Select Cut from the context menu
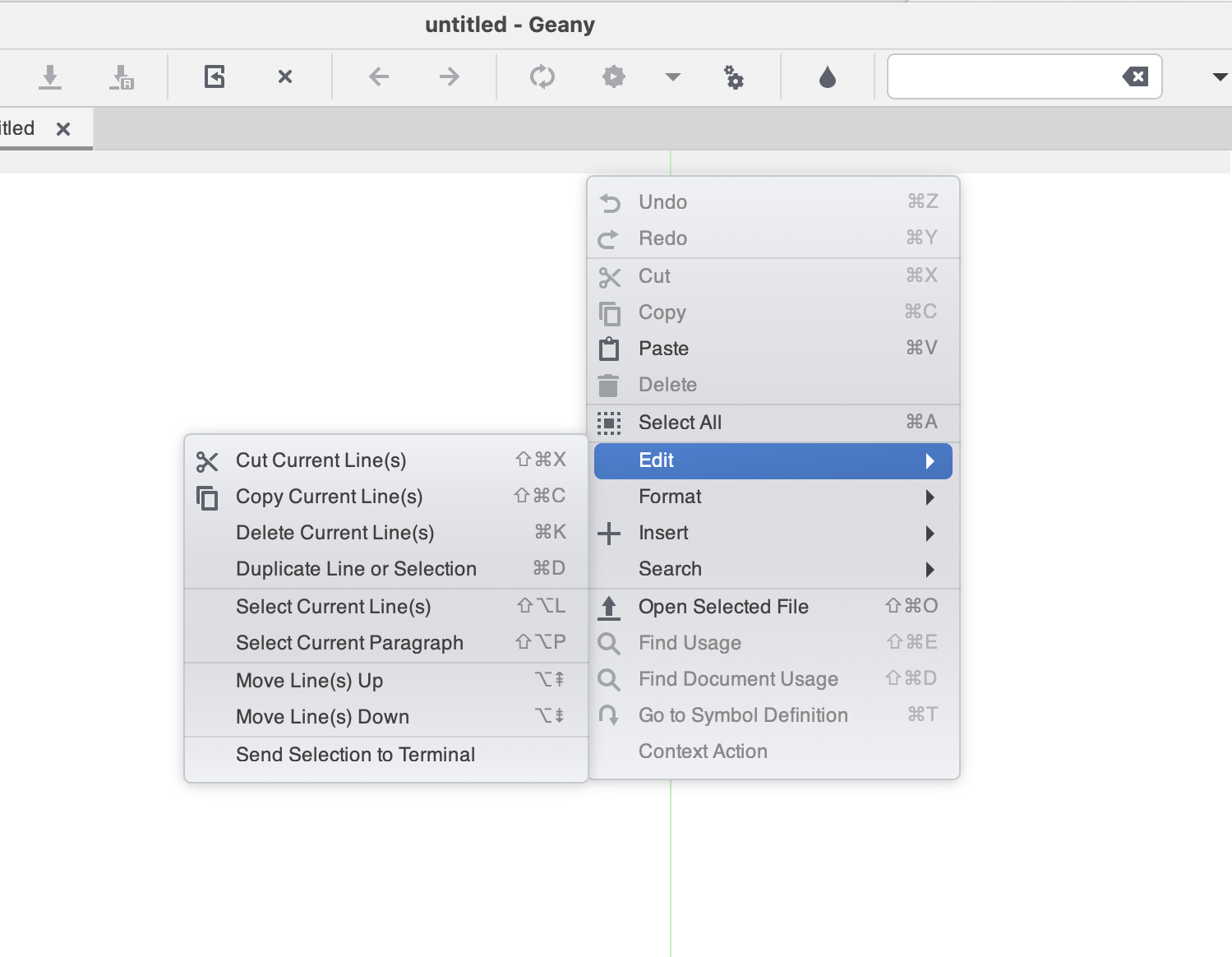The image size is (1232, 957). pyautogui.click(x=773, y=275)
